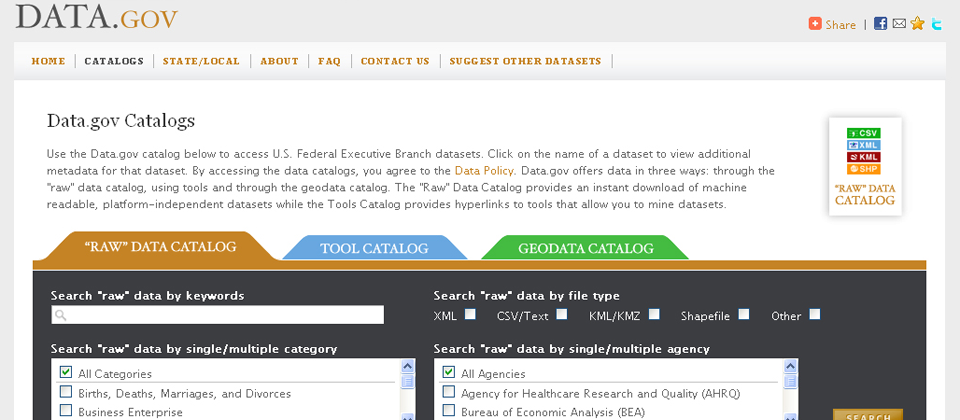Check Agency for Healthcare Research and Quality
Image resolution: width=960 pixels, height=420 pixels.
point(449,391)
